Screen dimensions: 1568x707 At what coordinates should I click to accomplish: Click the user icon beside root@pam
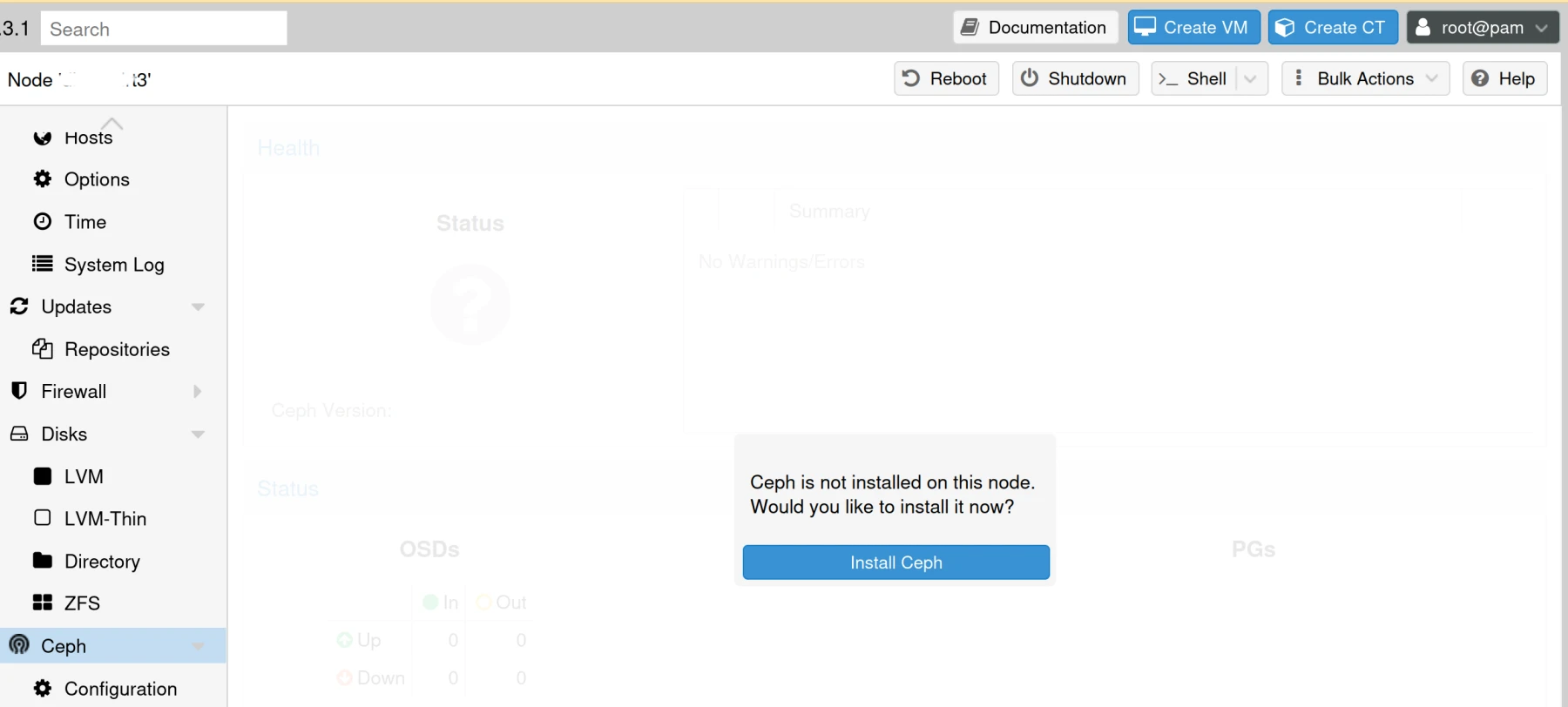1423,27
